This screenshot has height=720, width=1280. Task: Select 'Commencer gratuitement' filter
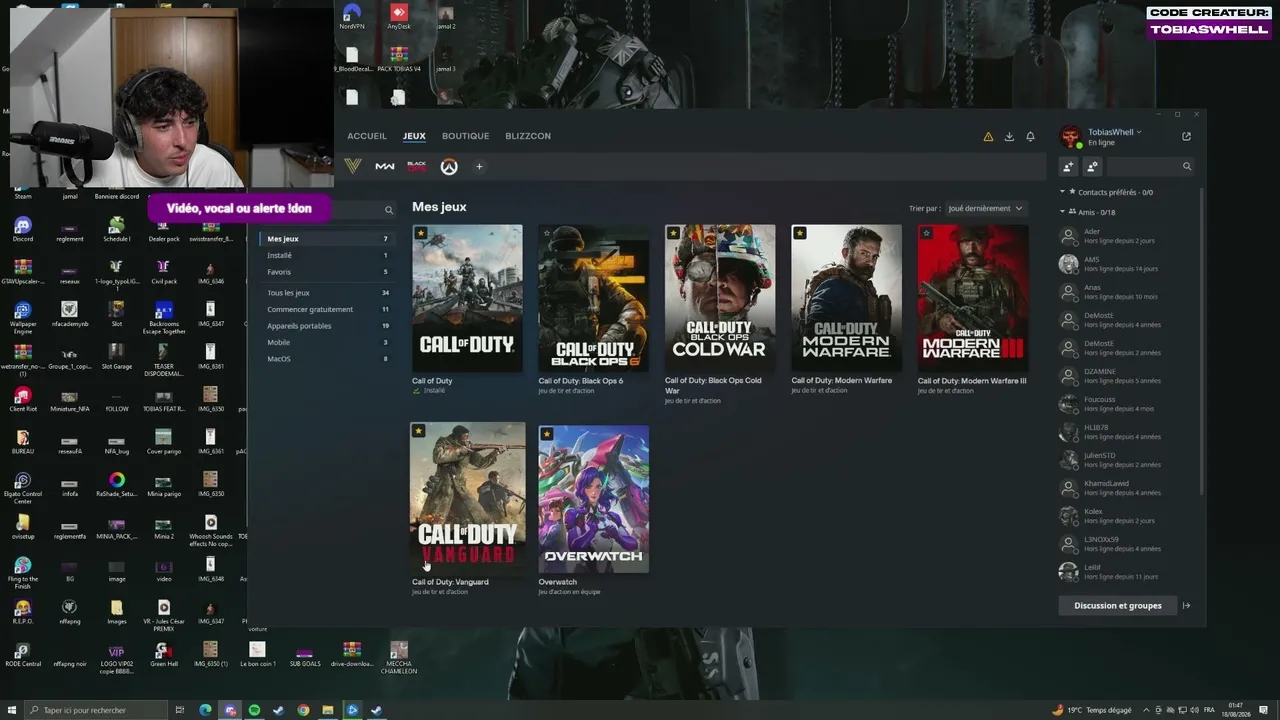(326, 309)
